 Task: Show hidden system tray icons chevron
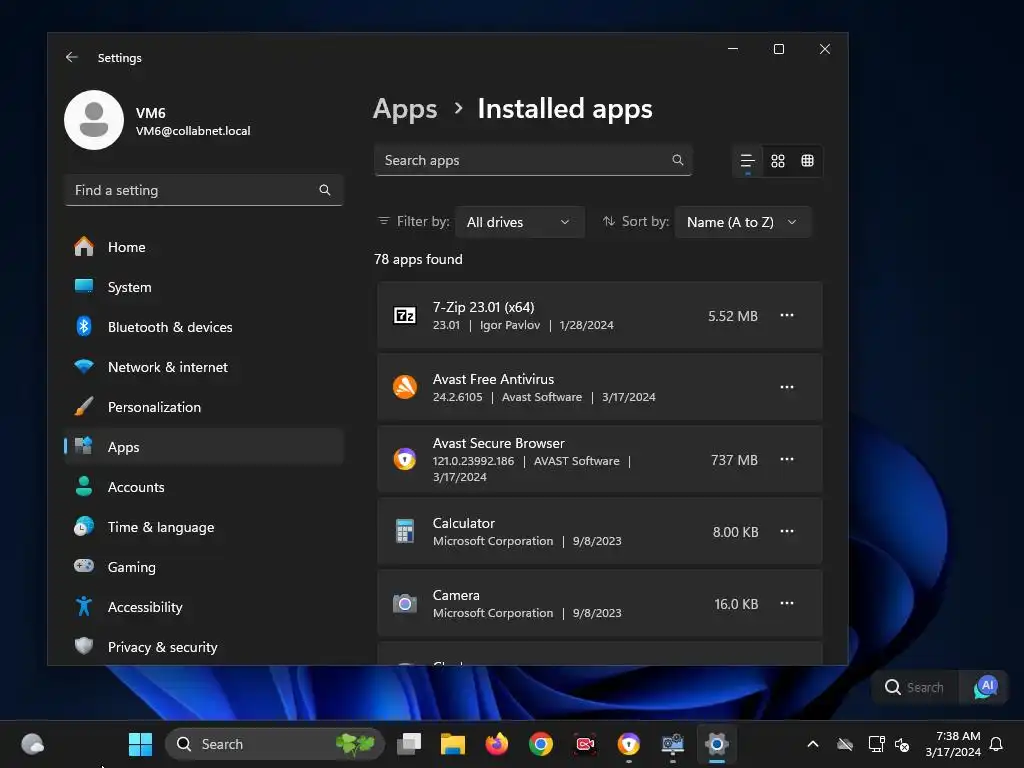coord(813,744)
